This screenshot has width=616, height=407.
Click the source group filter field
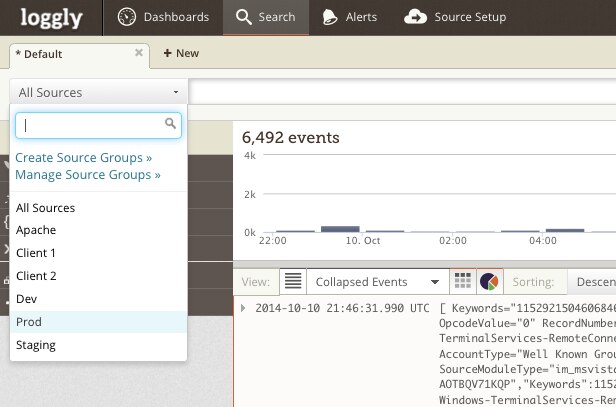pyautogui.click(x=90, y=125)
